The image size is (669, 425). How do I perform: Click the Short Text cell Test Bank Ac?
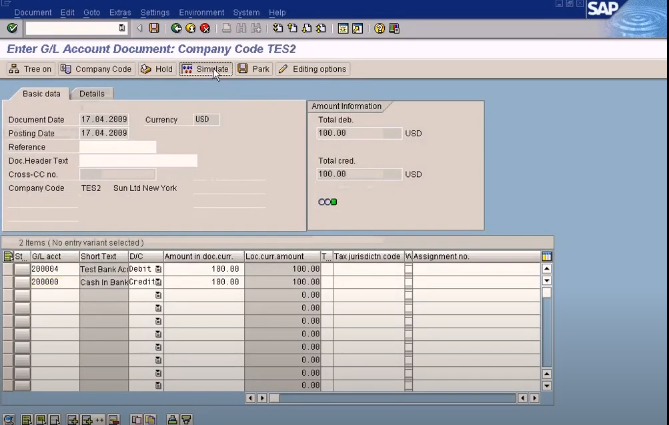[104, 269]
